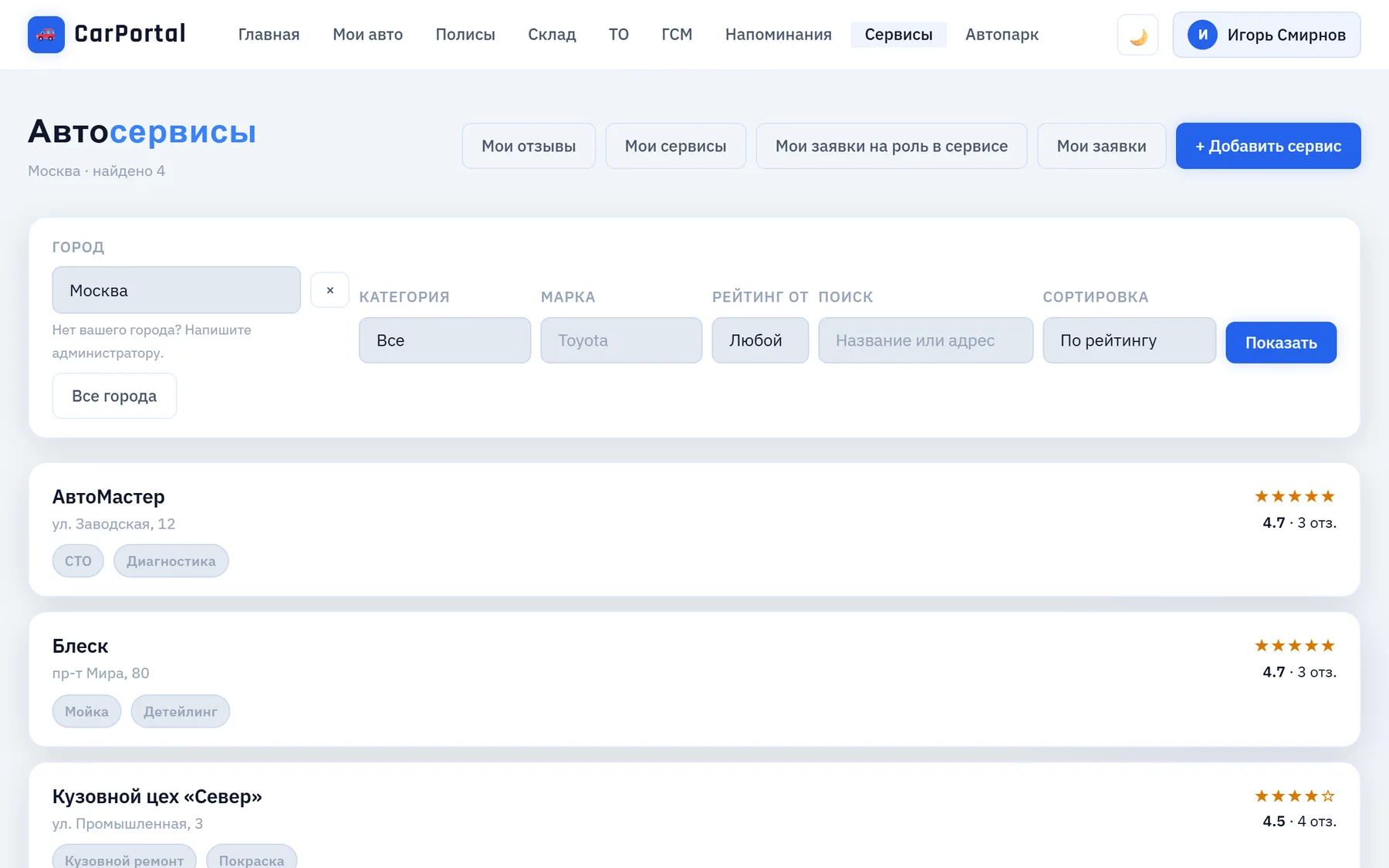Screen dimensions: 1389x868
Task: Click the СТО tag on АвтоМастер
Action: click(x=78, y=561)
